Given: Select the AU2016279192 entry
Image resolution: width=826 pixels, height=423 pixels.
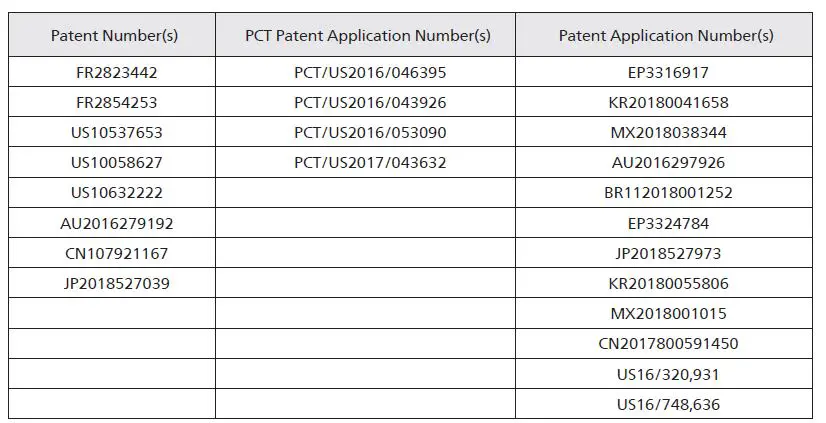Looking at the screenshot, I should pyautogui.click(x=116, y=223).
